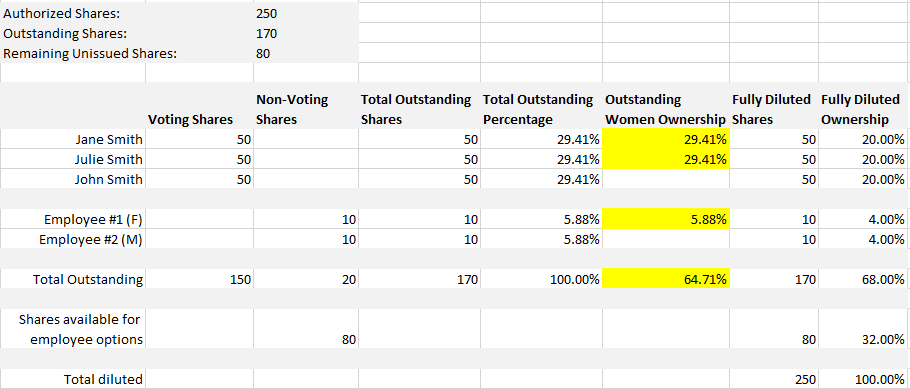This screenshot has height=389, width=910.
Task: Click the Total diluted 250 shares cell
Action: tap(774, 379)
